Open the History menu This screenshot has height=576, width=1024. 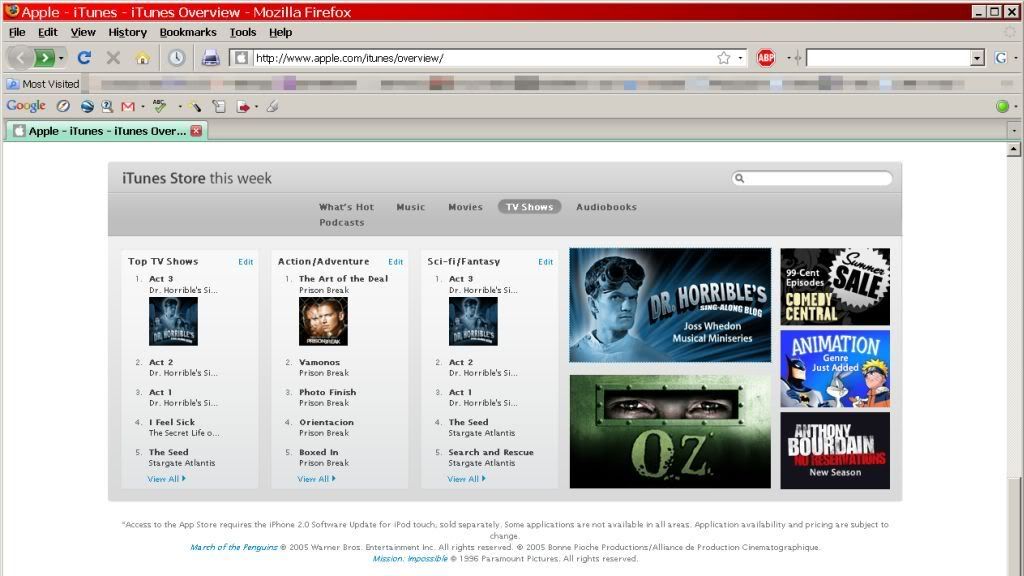127,32
